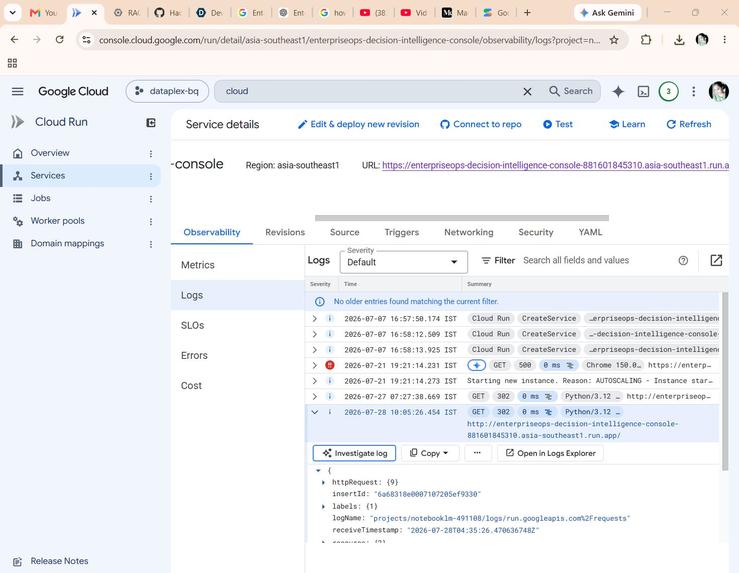Open a new browser tab
The height and width of the screenshot is (573, 739).
coord(527,13)
